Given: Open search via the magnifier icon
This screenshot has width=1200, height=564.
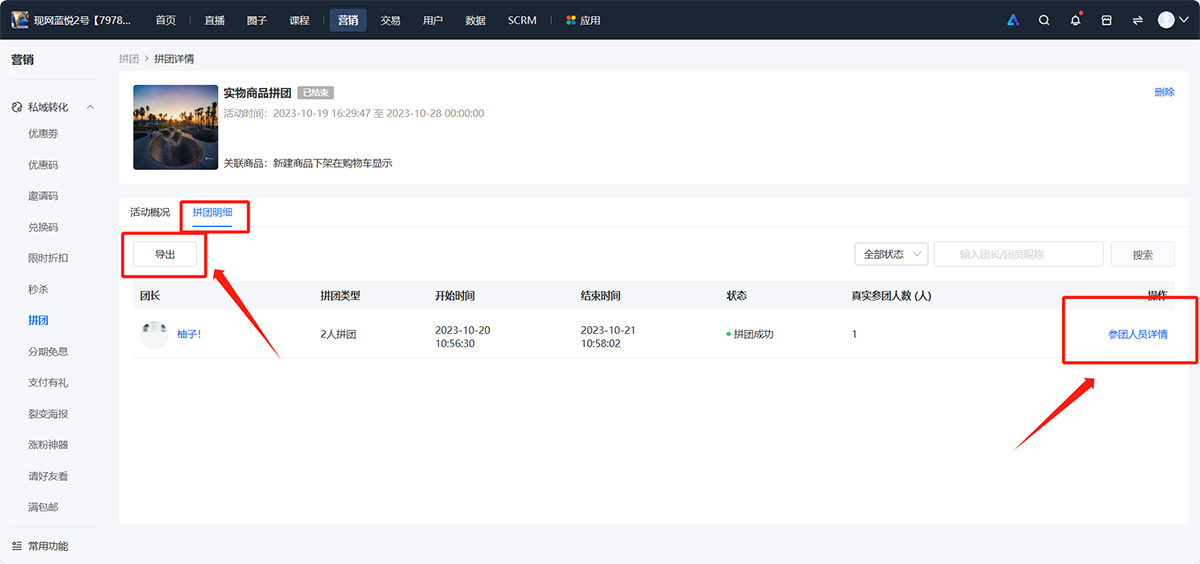Looking at the screenshot, I should pyautogui.click(x=1044, y=20).
